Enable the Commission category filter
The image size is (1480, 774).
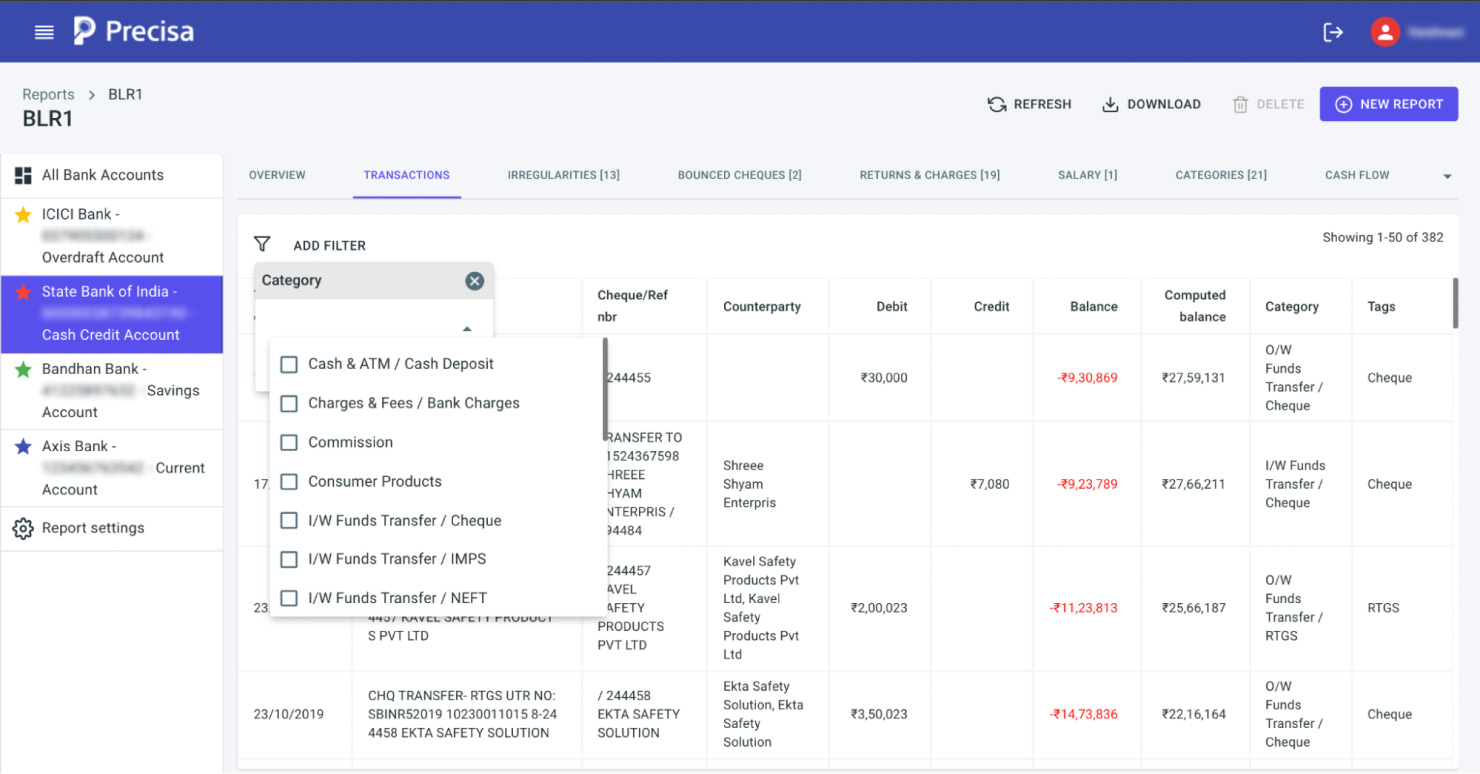(289, 442)
